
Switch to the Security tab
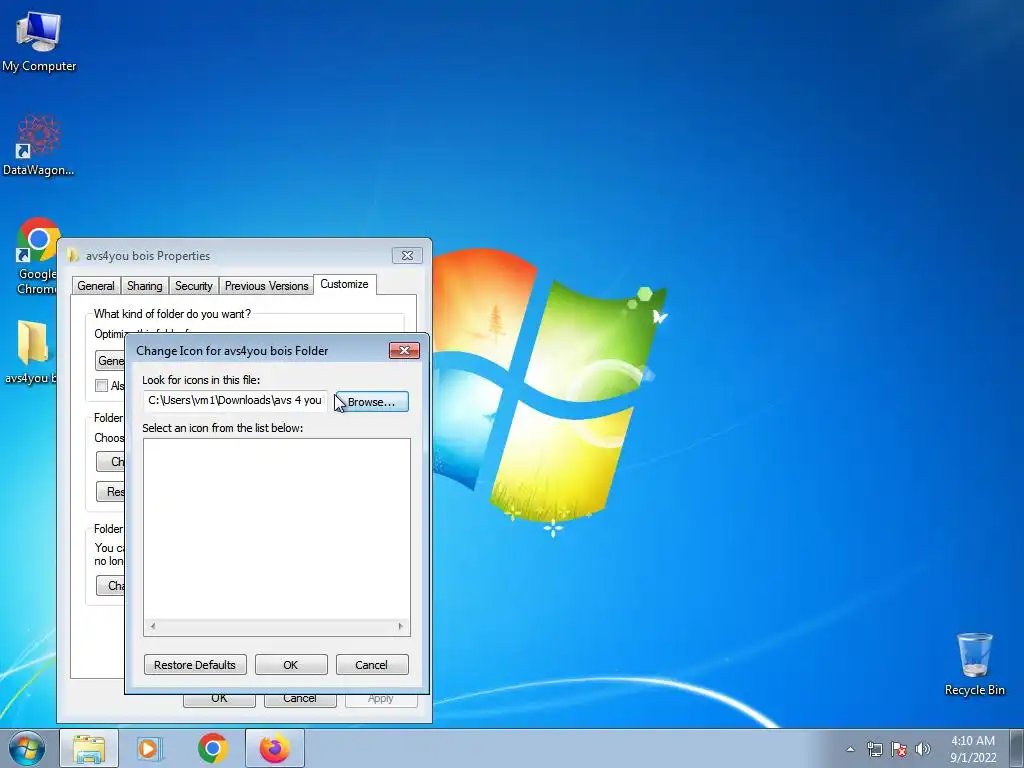click(193, 286)
